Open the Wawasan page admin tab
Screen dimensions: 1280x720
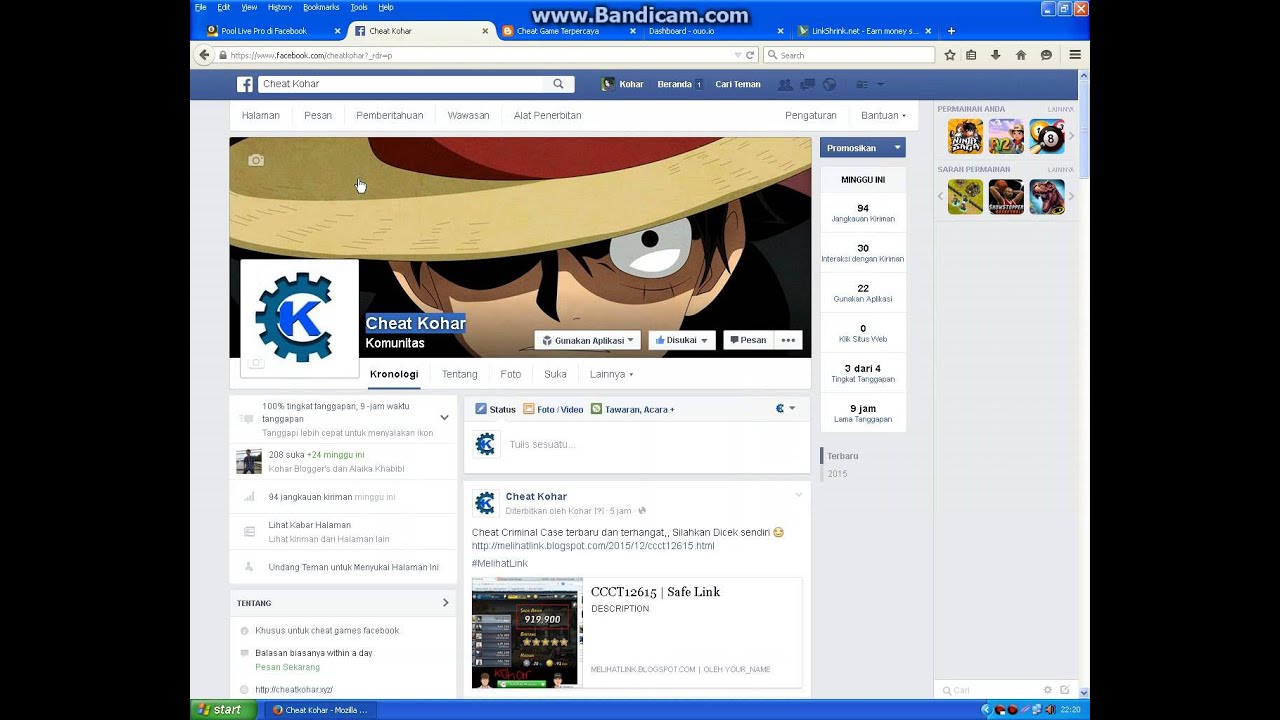(x=468, y=115)
